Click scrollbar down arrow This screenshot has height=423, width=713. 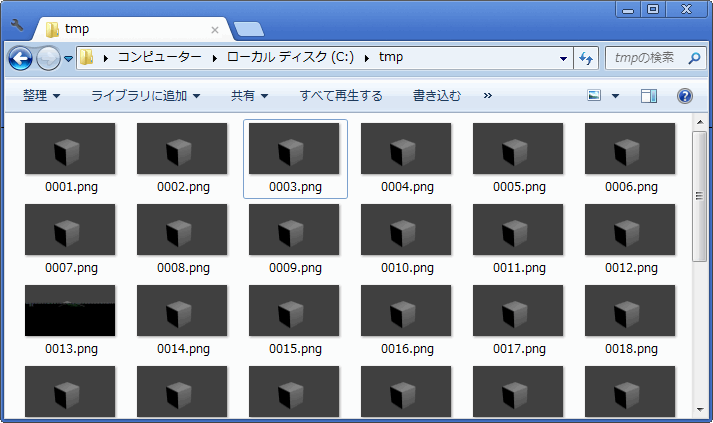700,410
